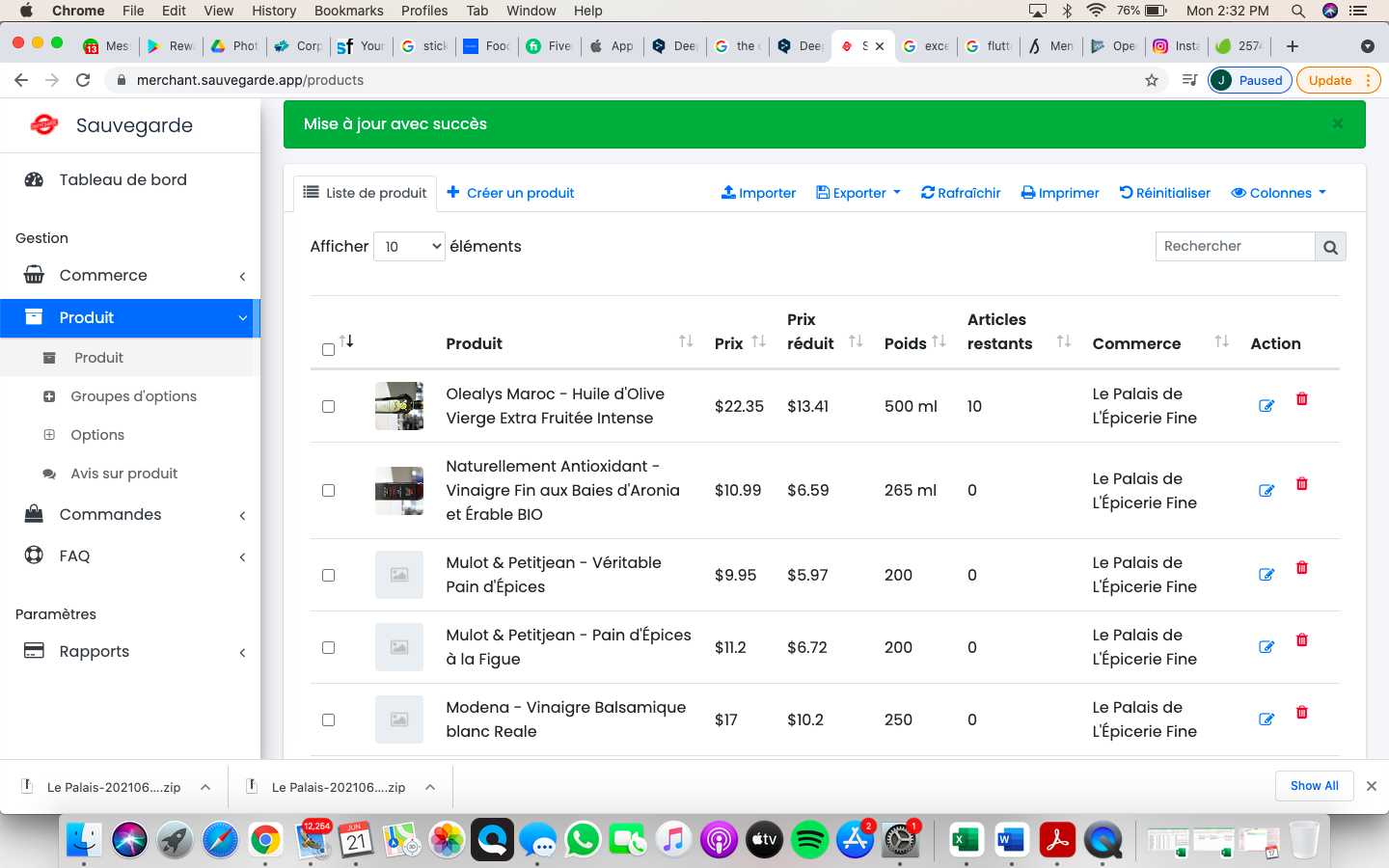
Task: Toggle the select-all products checkbox
Action: point(328,349)
